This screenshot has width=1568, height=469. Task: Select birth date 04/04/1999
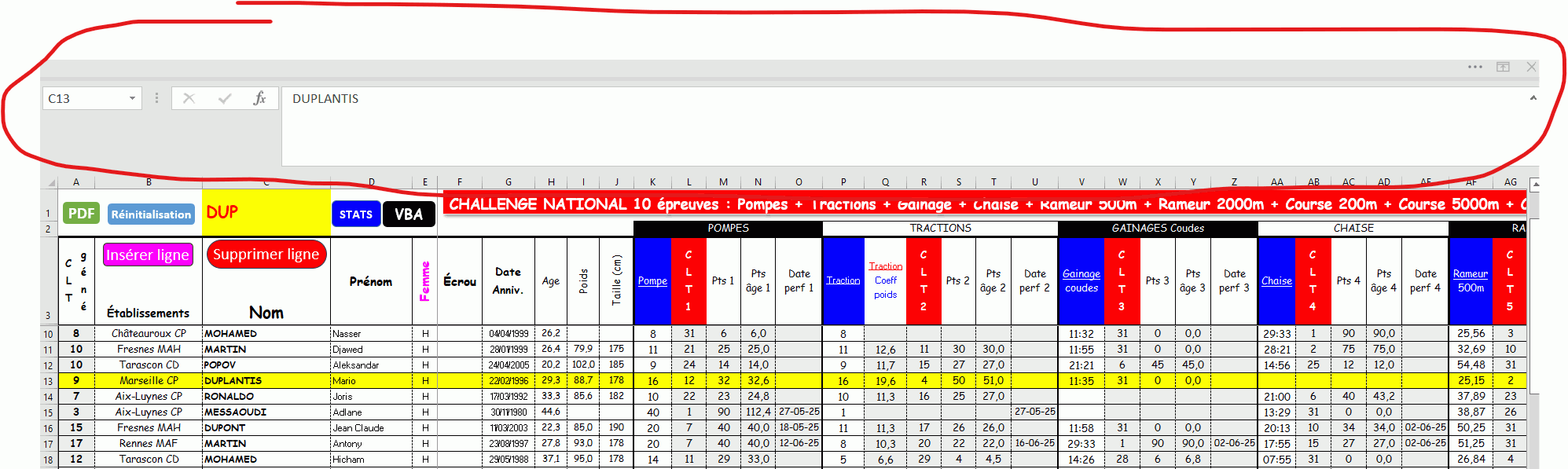coord(509,333)
